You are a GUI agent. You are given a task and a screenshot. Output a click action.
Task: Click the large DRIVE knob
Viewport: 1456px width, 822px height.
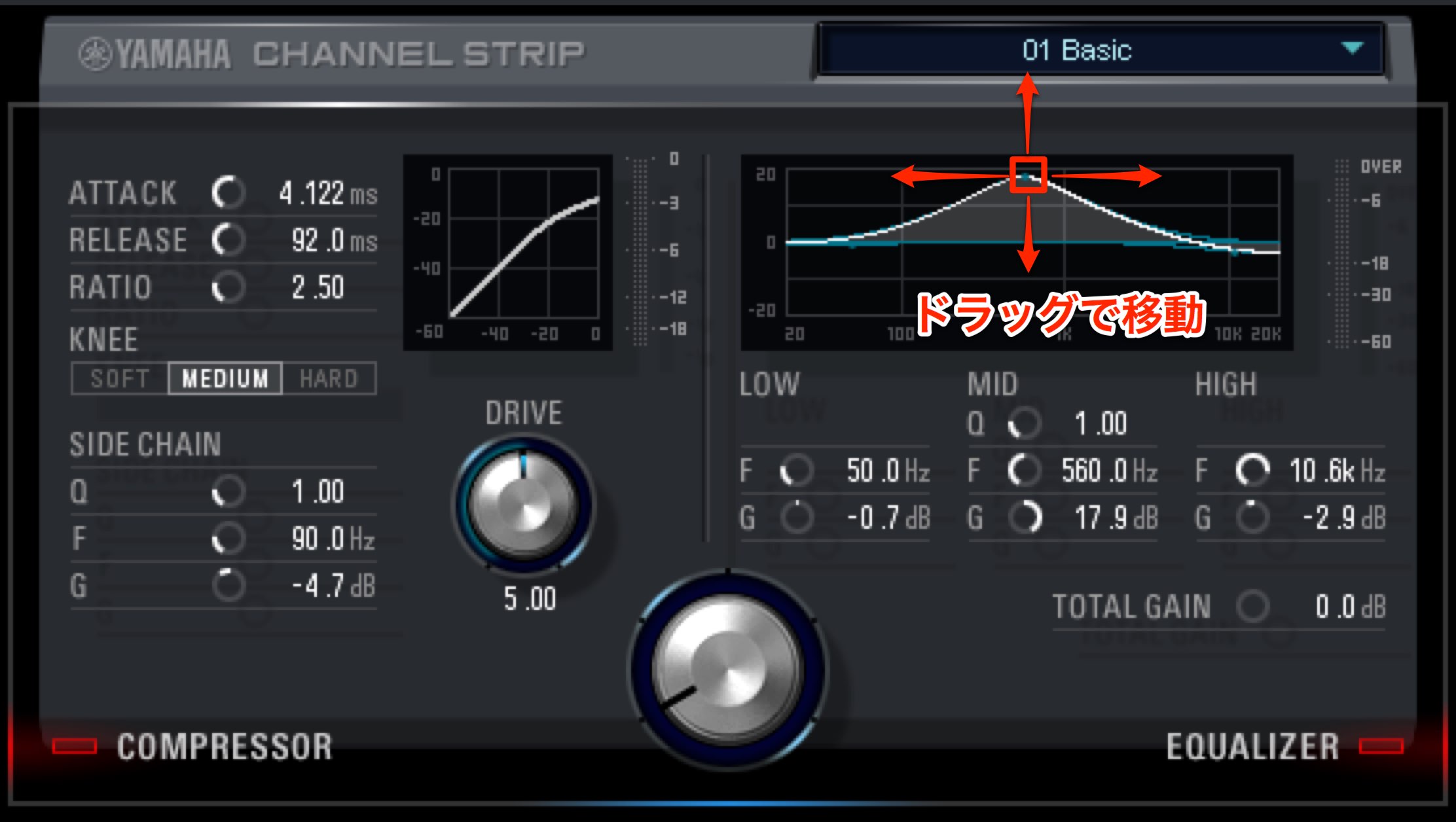(524, 504)
